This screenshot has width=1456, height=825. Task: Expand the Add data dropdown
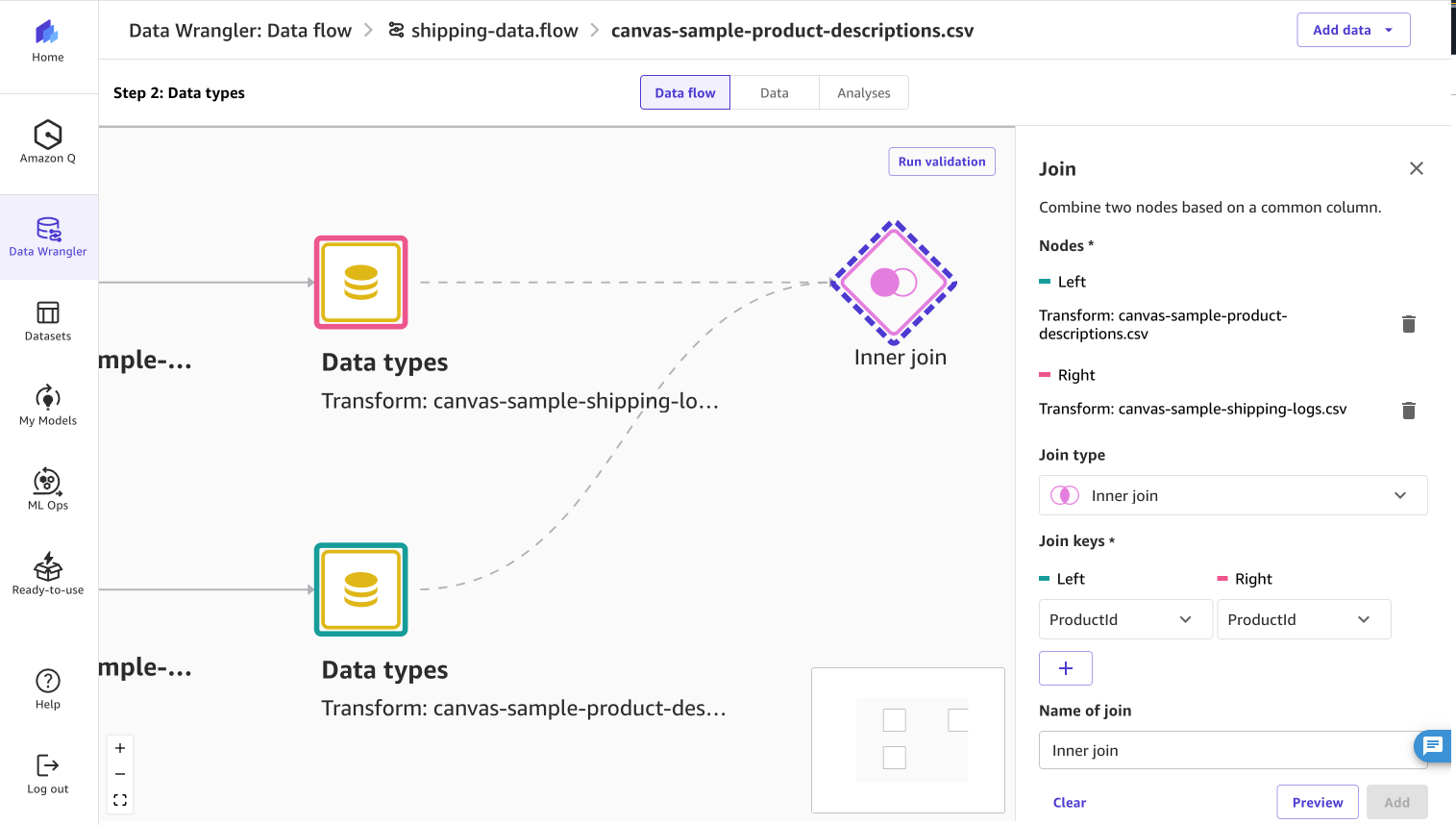tap(1353, 30)
